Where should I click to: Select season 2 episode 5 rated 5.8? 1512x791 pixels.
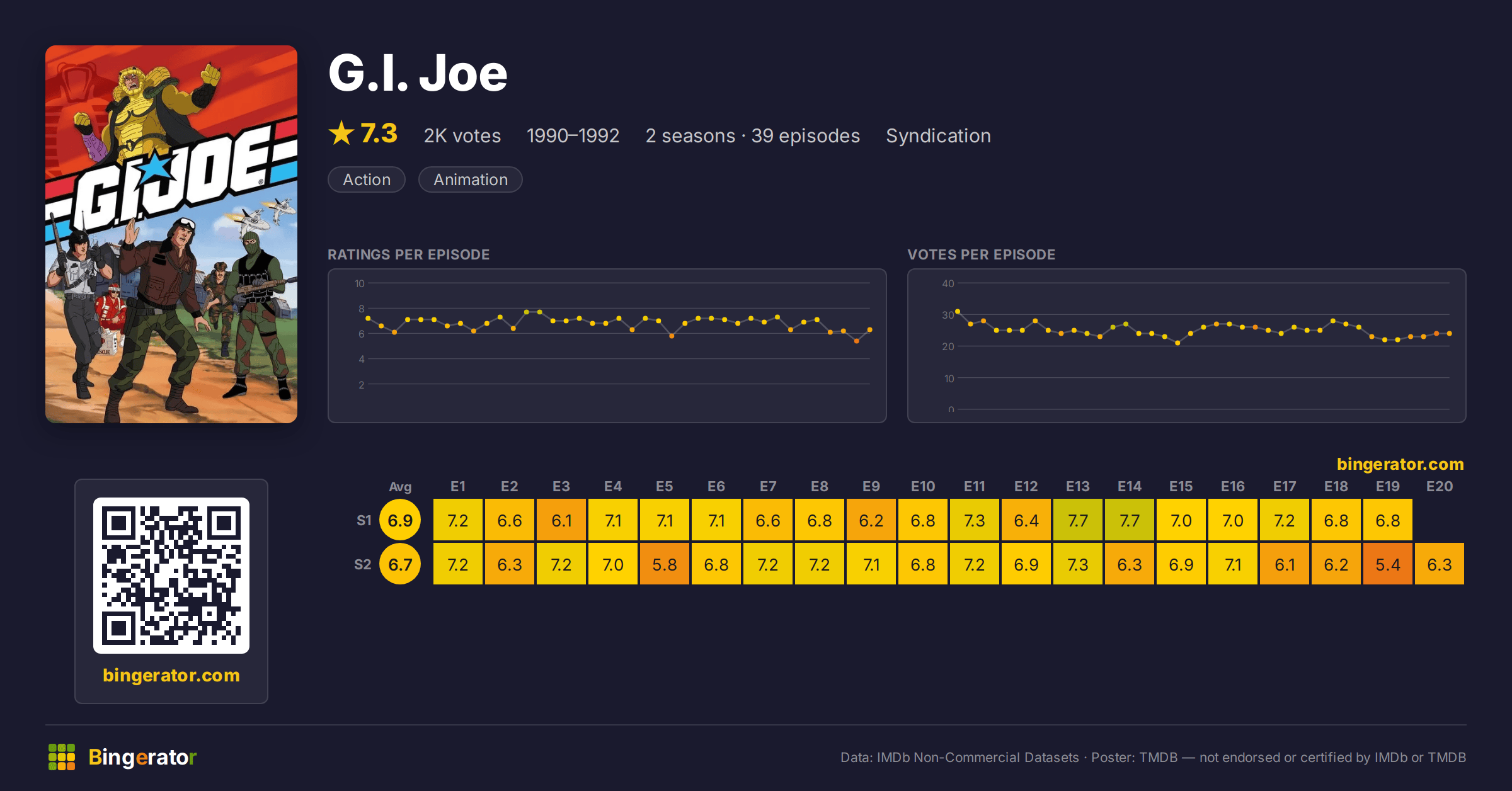pos(665,564)
